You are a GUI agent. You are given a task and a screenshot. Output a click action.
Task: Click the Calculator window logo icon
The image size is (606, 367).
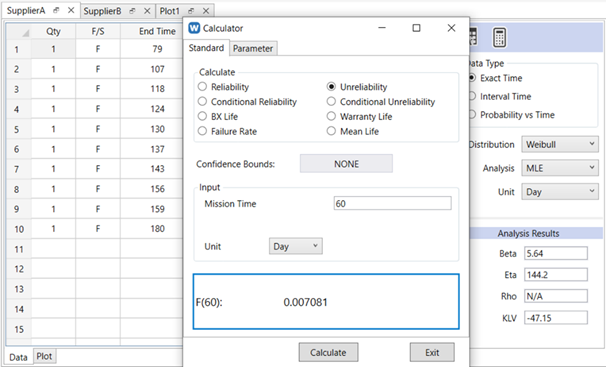(x=194, y=28)
